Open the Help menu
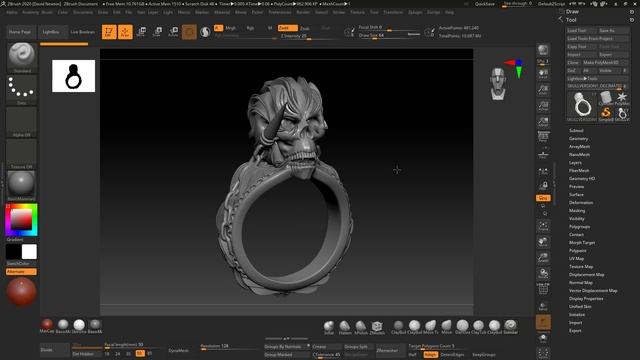 (x=449, y=12)
